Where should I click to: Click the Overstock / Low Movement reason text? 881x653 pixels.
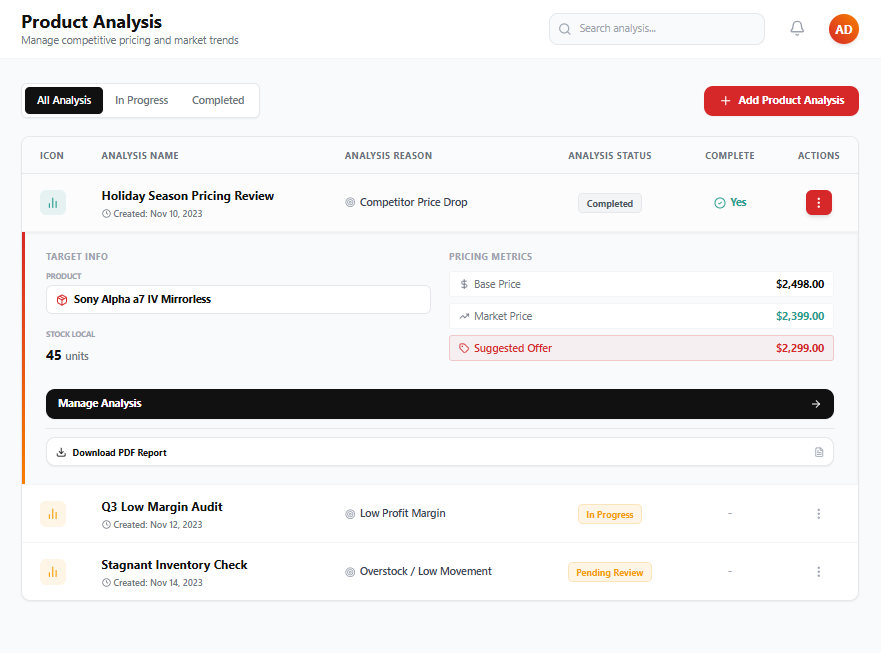(x=425, y=572)
